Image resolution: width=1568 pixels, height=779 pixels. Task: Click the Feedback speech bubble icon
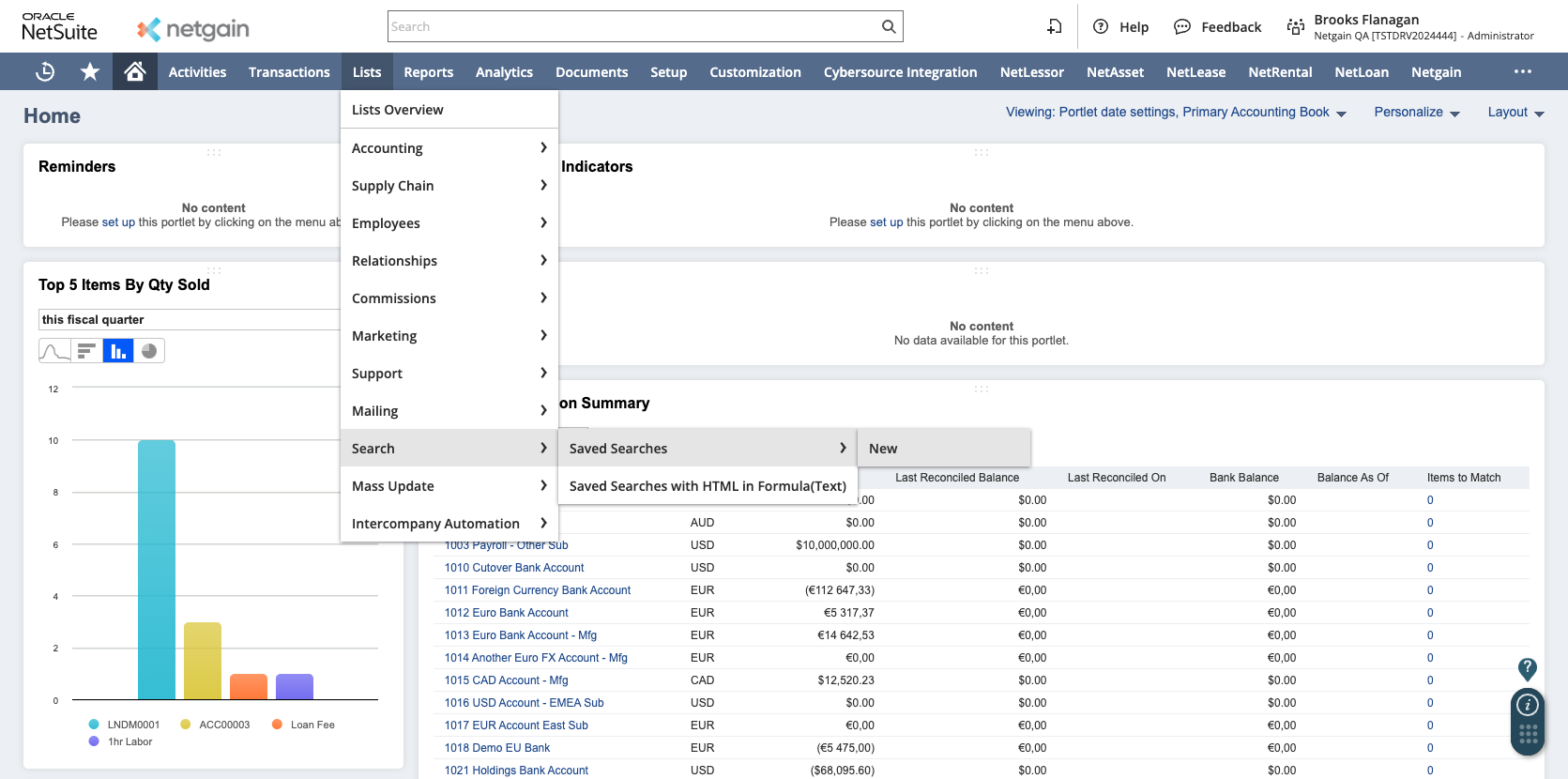coord(1182,27)
